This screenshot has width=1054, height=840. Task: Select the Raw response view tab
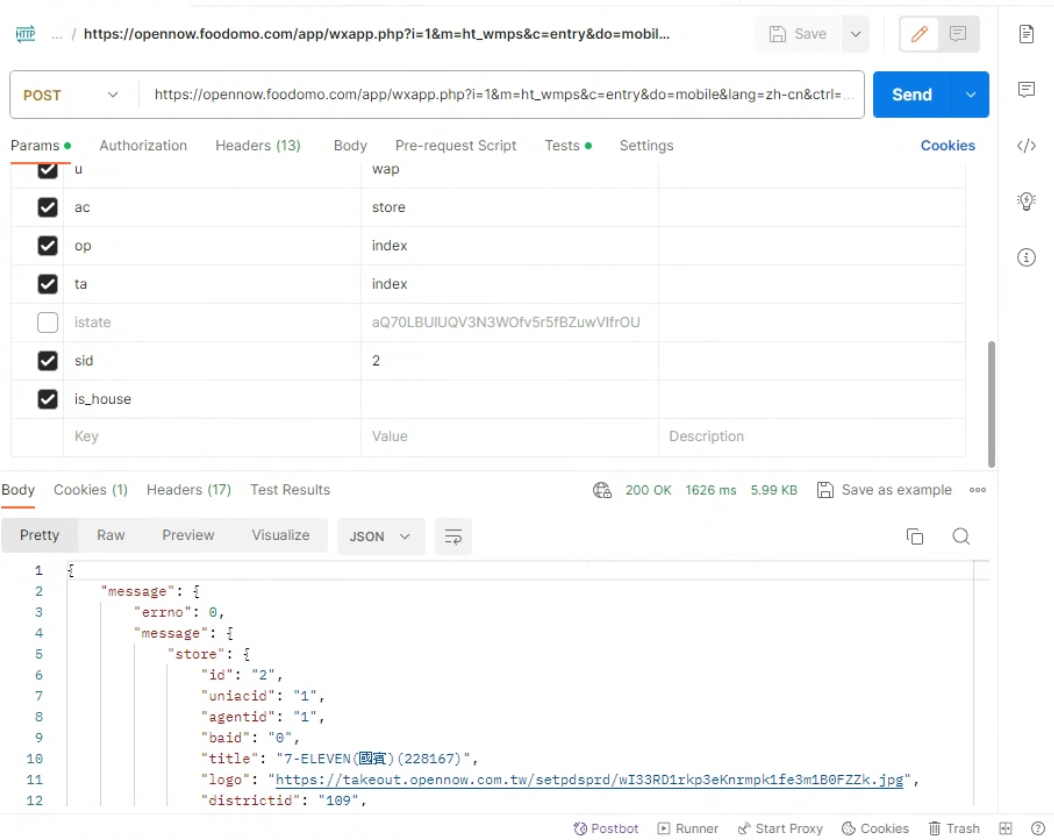[110, 536]
